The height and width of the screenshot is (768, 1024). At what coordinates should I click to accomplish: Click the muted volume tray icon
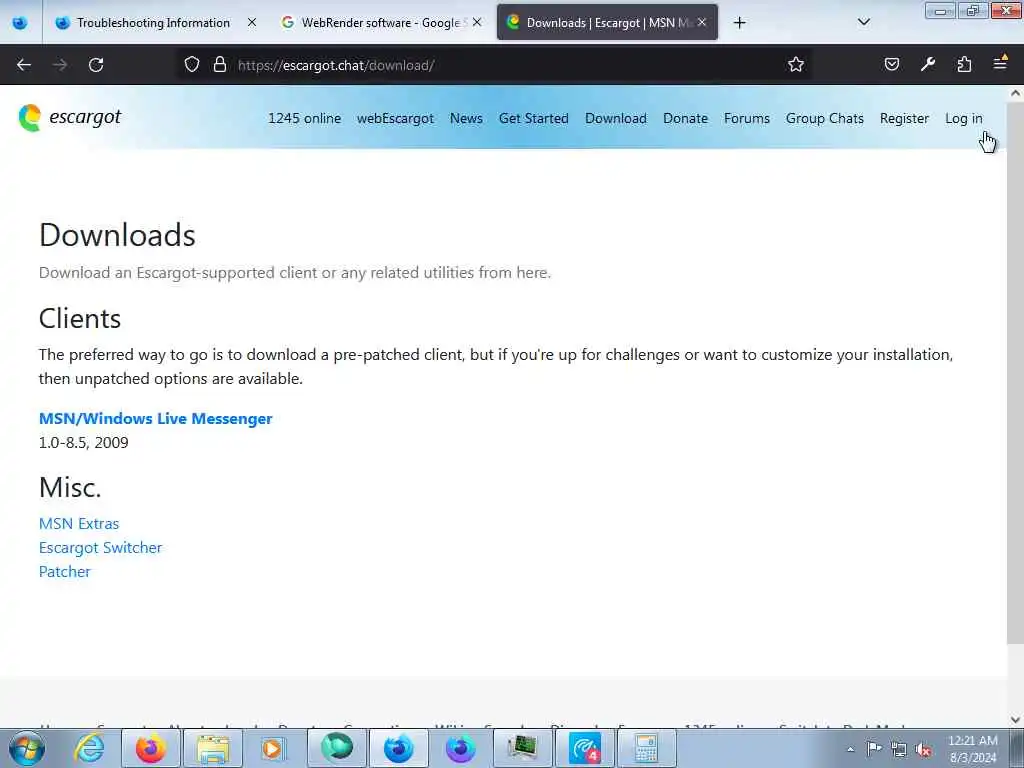click(x=923, y=749)
